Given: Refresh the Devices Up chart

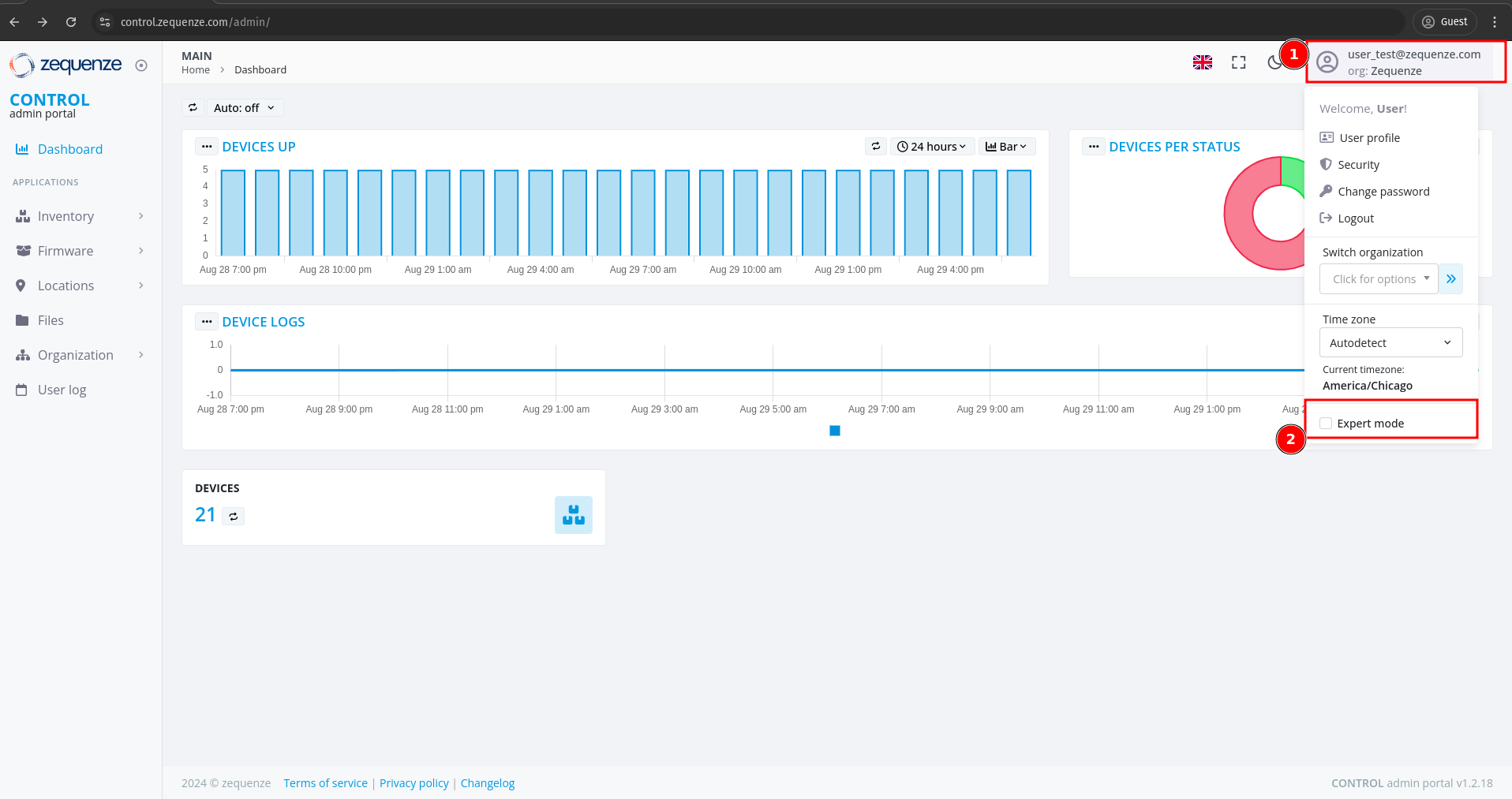Looking at the screenshot, I should pyautogui.click(x=875, y=147).
